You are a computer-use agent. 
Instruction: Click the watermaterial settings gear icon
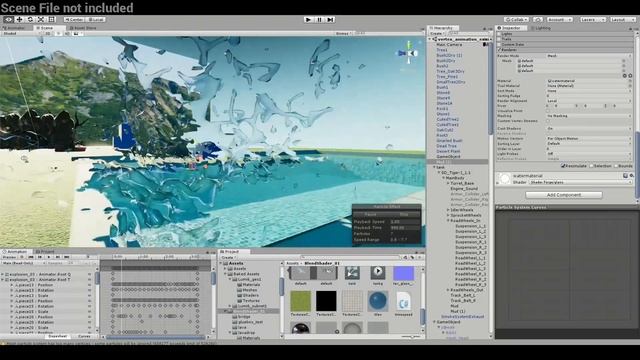(x=631, y=176)
